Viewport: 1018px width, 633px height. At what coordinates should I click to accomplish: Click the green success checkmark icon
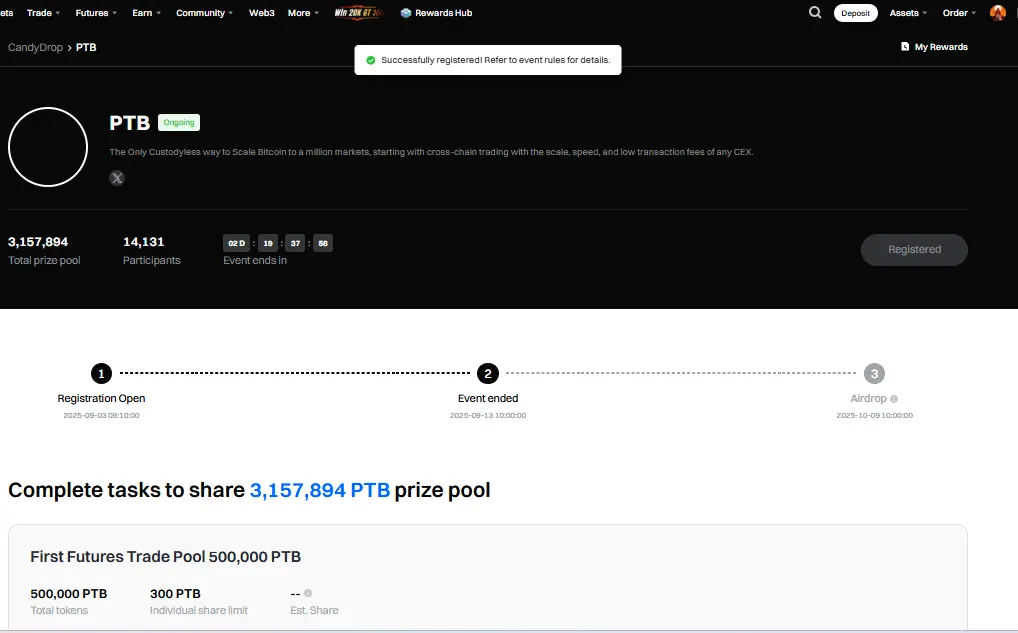[x=371, y=60]
